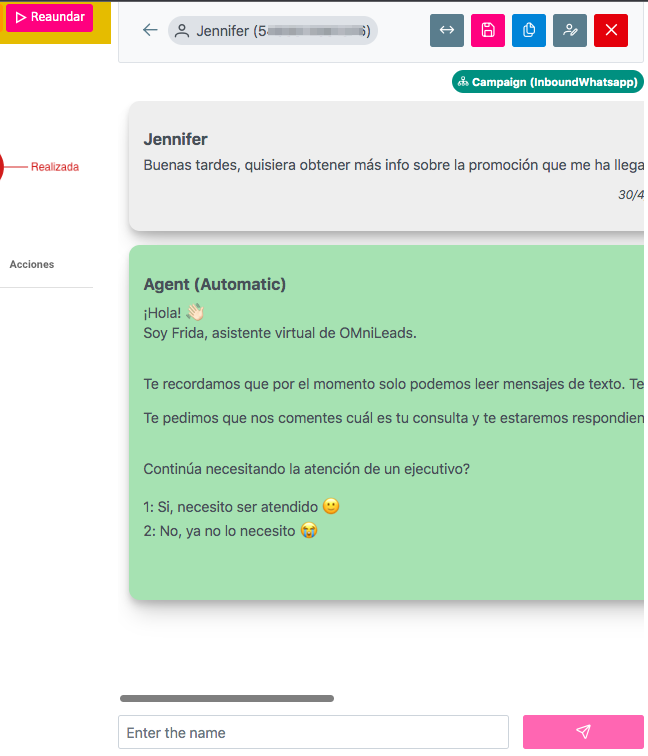Click the person-with-pen edit contact button
Viewport: 648px width, 756px height.
[x=570, y=30]
